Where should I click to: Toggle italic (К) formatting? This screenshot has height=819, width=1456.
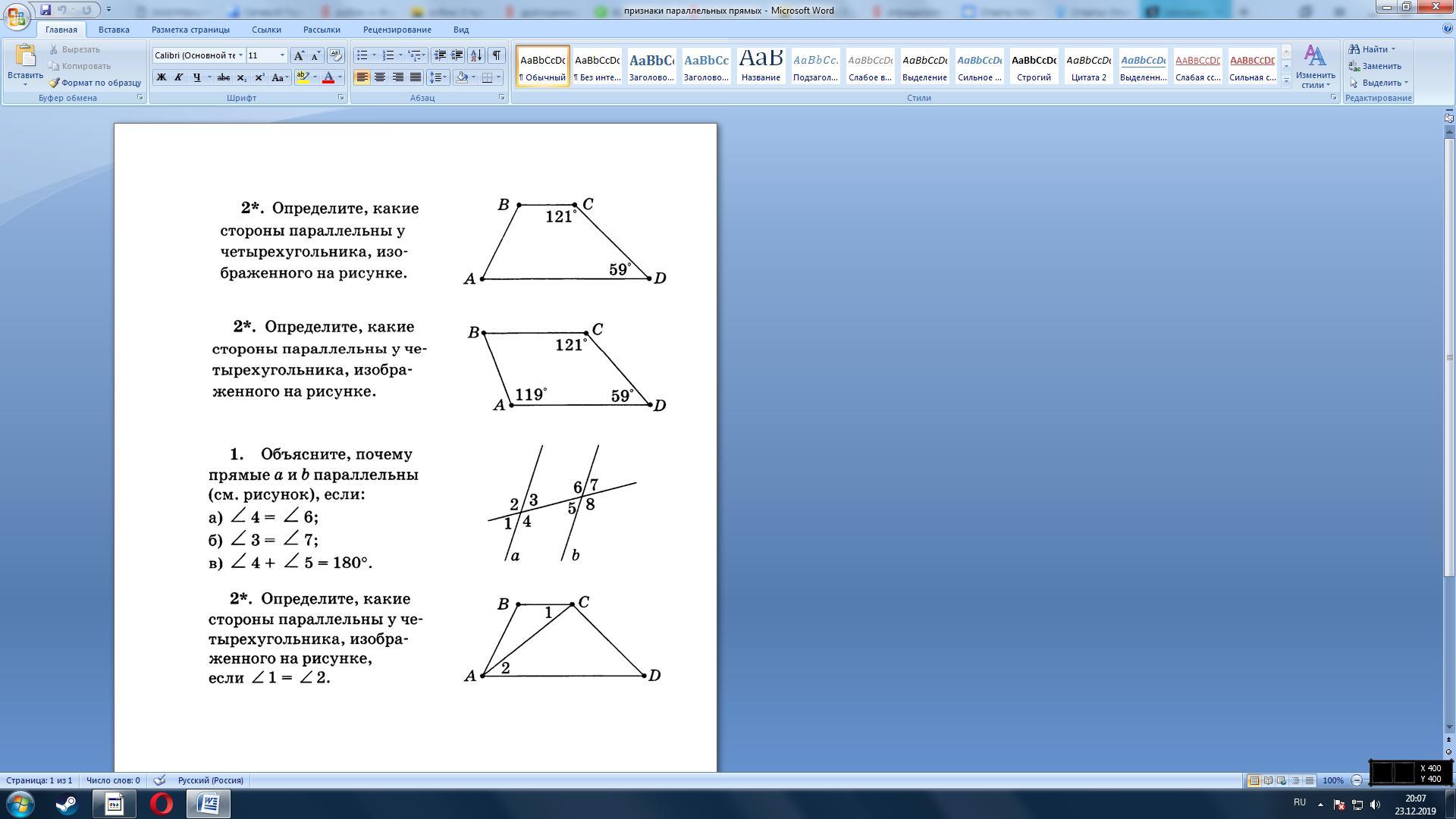tap(178, 77)
